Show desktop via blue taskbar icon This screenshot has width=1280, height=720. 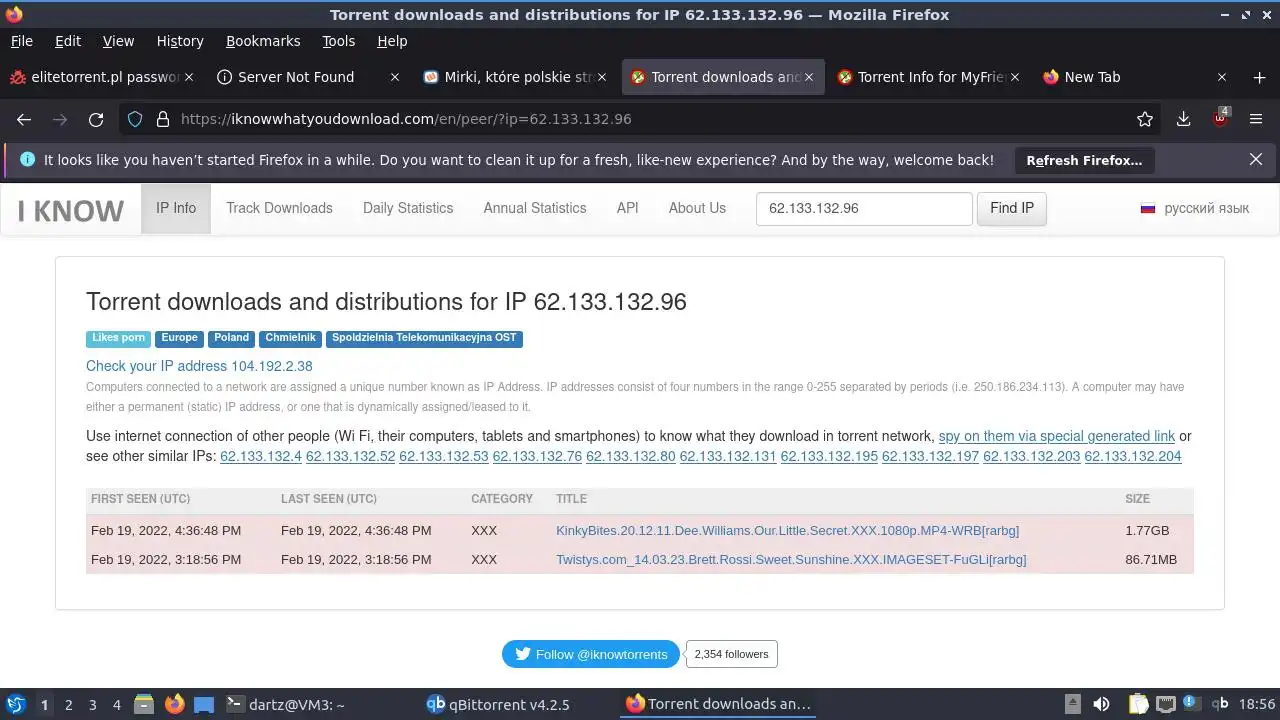204,704
